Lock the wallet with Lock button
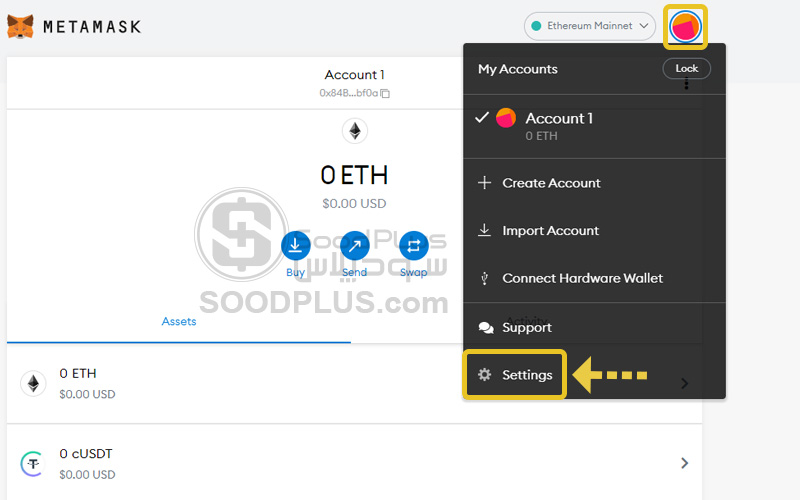The width and height of the screenshot is (800, 500). [x=686, y=68]
